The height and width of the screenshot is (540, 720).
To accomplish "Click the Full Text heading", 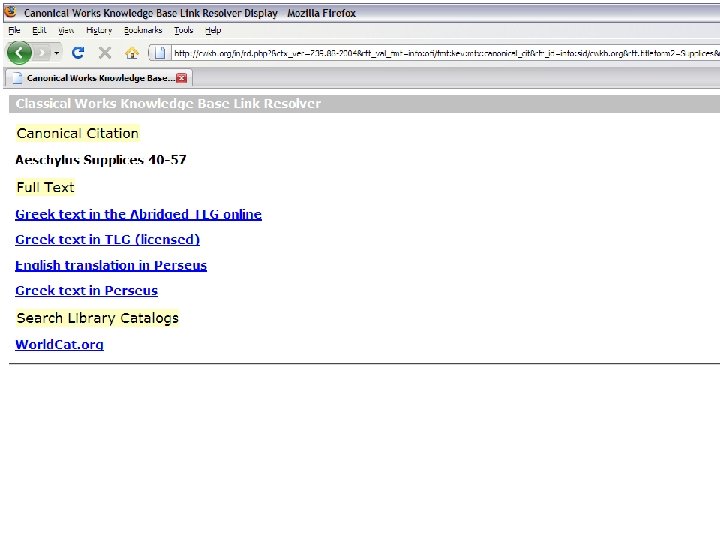I will tap(45, 187).
